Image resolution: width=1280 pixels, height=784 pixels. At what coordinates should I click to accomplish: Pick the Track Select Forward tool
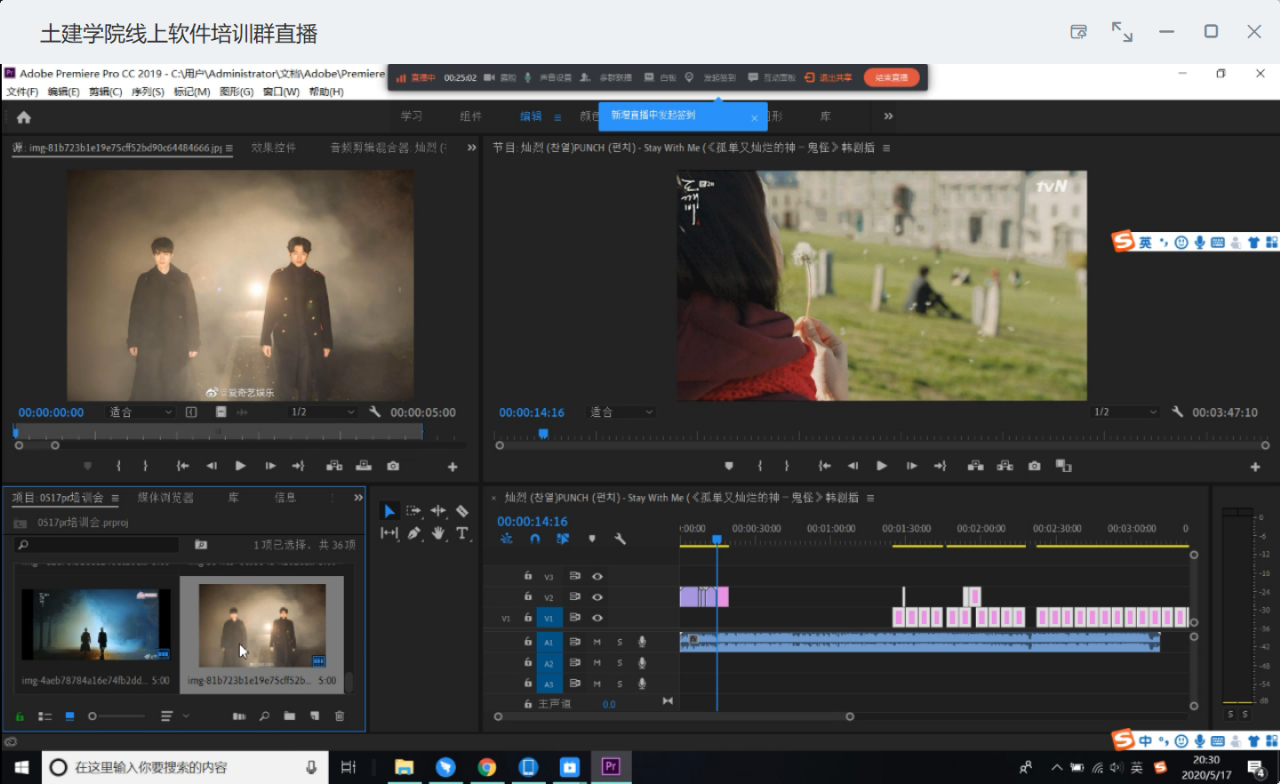414,511
